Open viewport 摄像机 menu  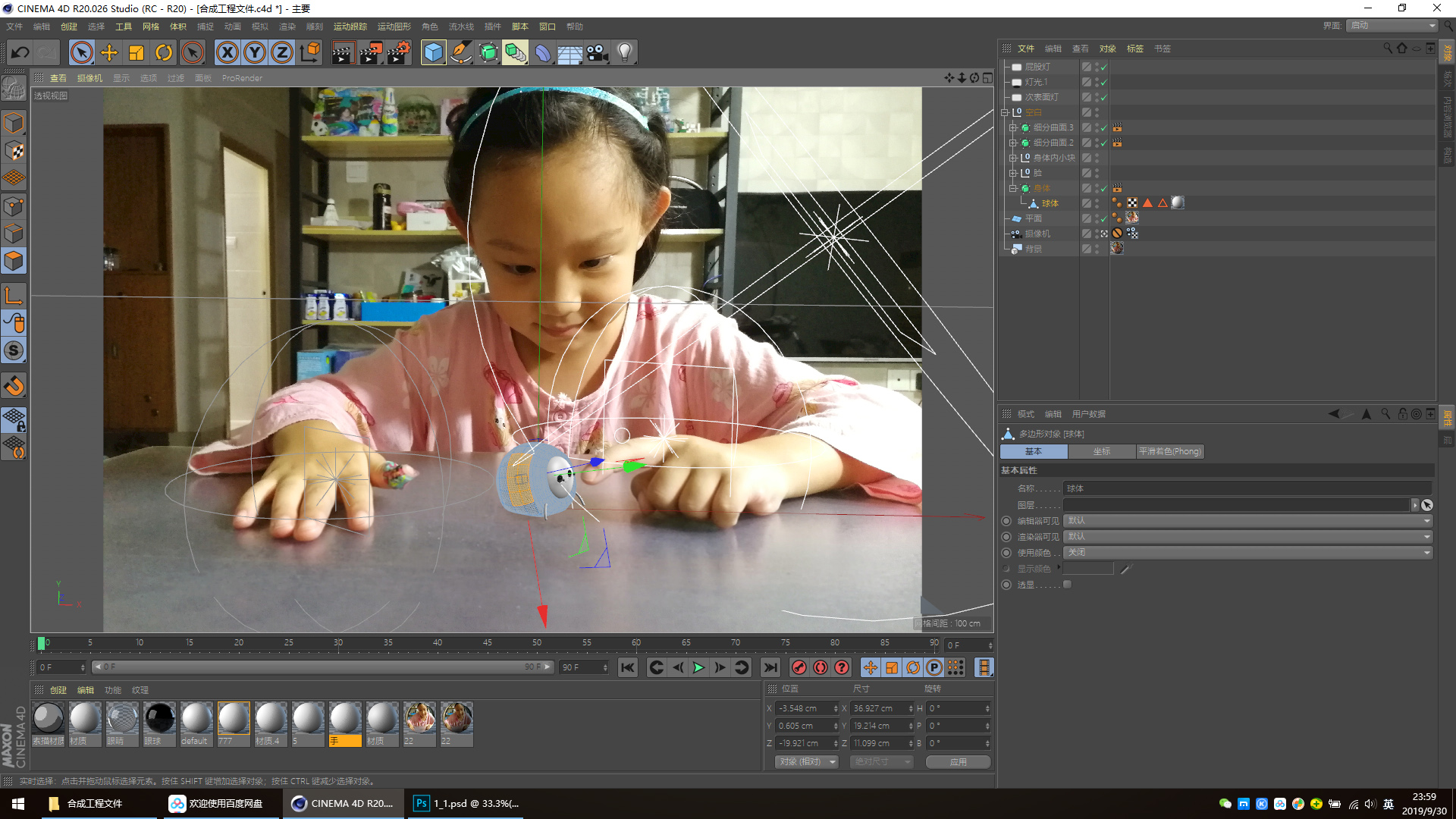pos(89,78)
